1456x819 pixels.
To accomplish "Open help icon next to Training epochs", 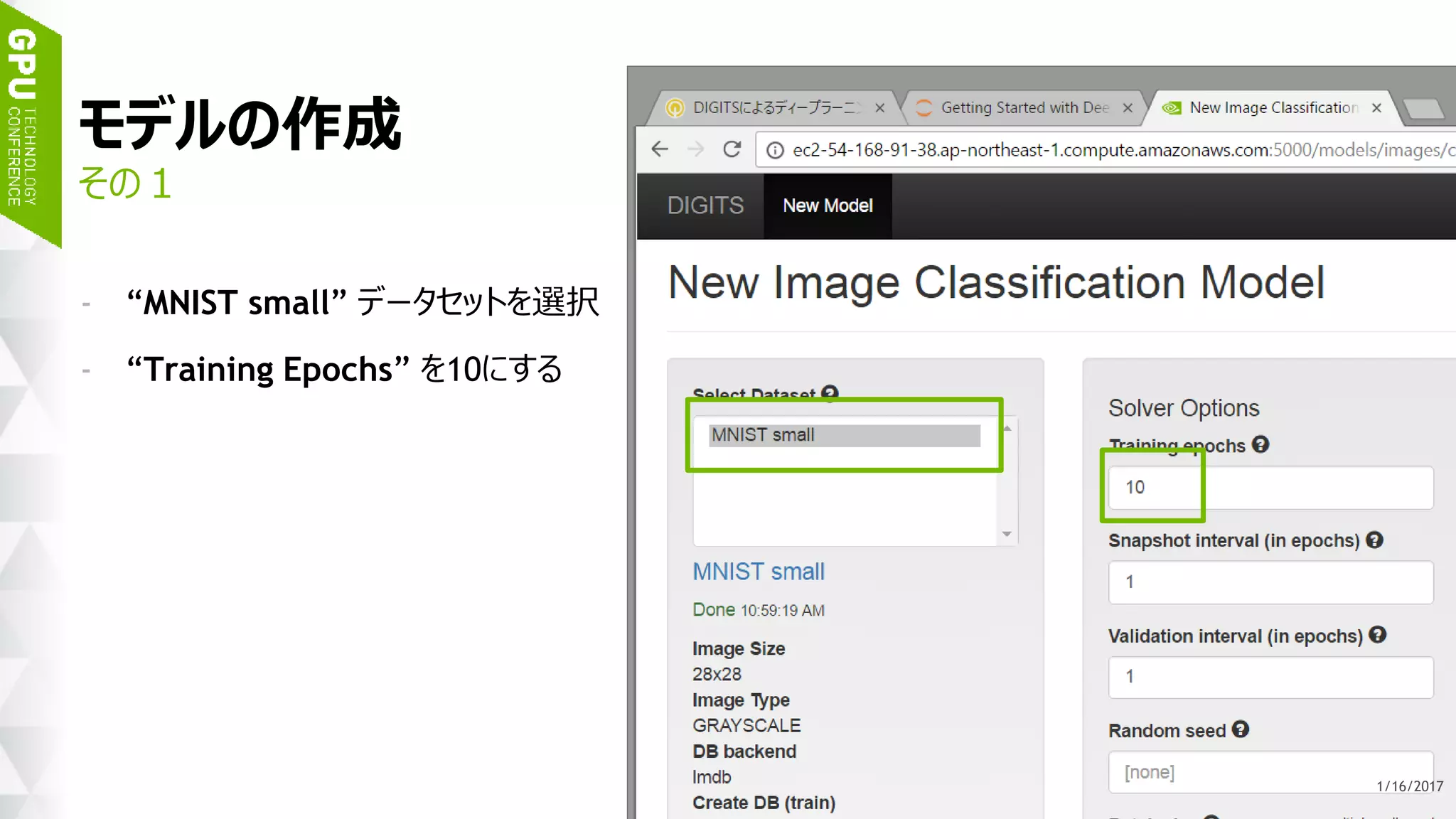I will [1260, 444].
